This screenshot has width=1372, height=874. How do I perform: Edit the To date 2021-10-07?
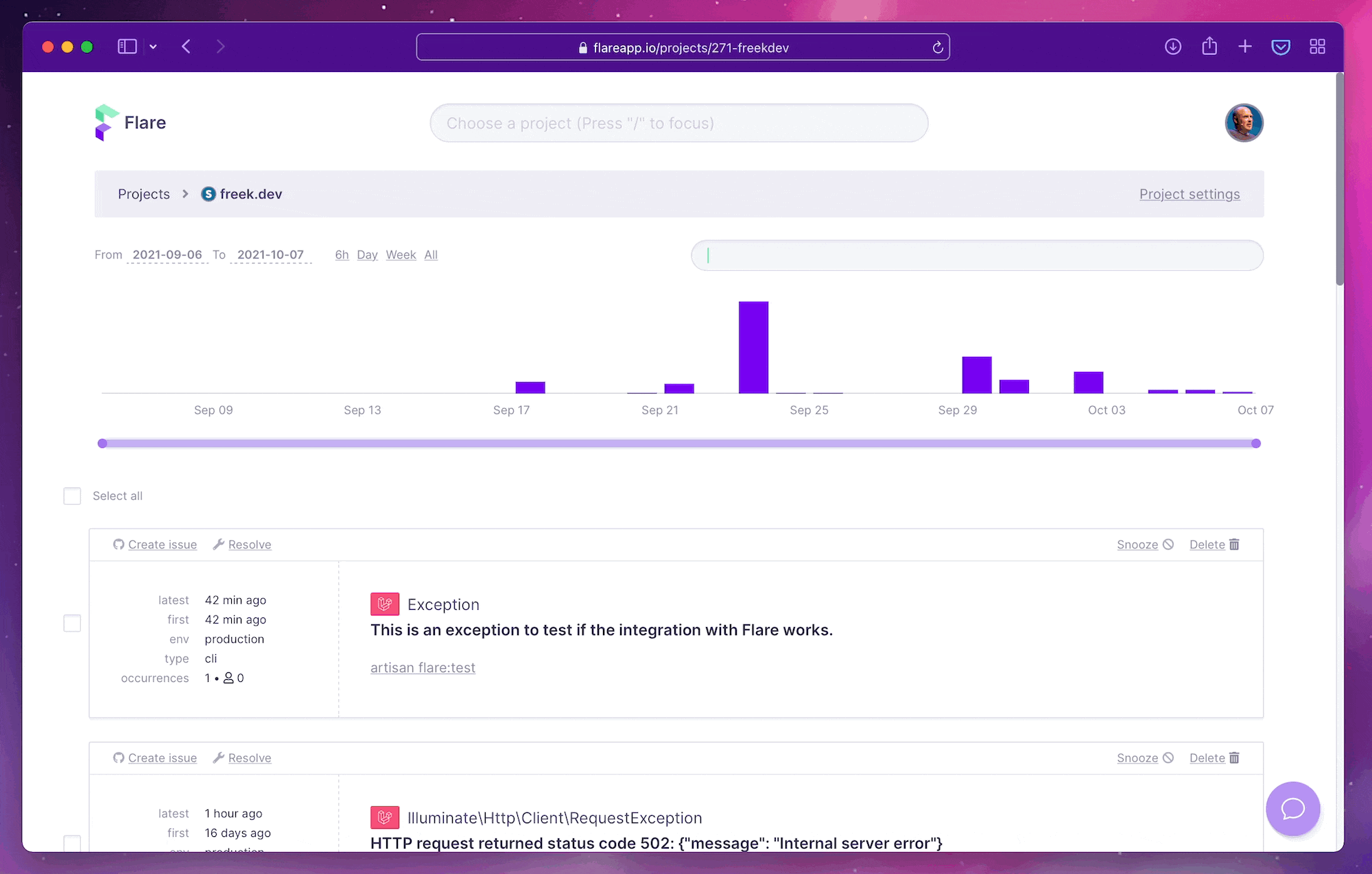[270, 255]
